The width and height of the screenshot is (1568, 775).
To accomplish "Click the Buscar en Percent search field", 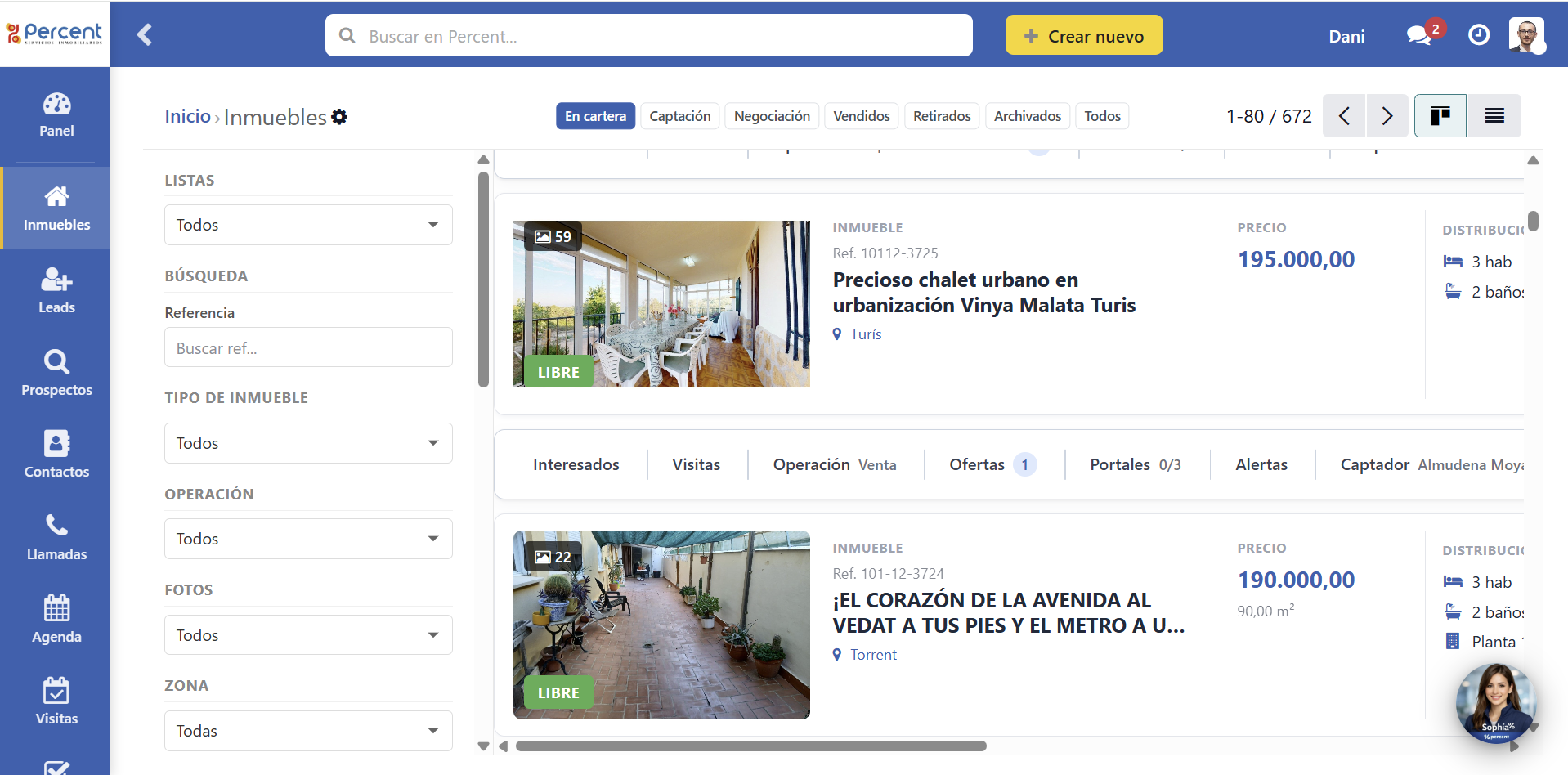I will point(649,35).
